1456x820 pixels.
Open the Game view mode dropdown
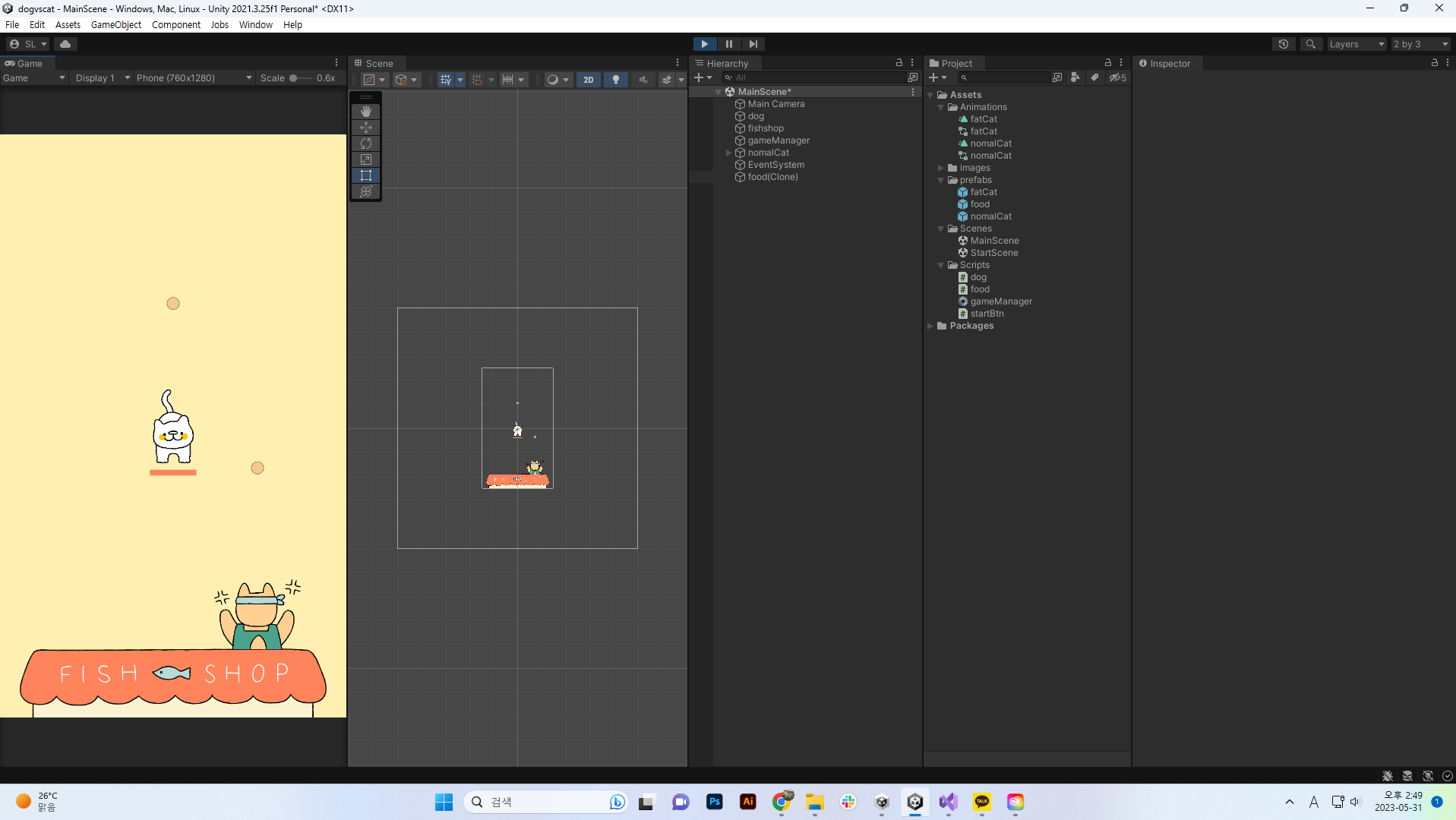click(33, 78)
